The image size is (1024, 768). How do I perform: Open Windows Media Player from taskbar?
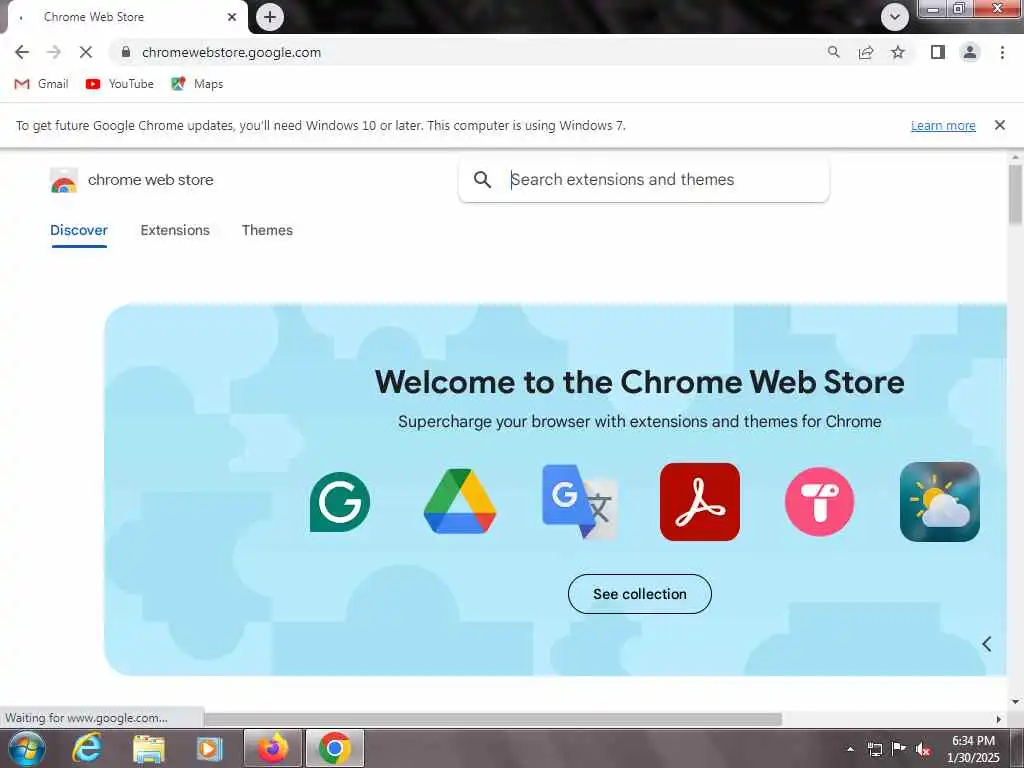click(210, 748)
